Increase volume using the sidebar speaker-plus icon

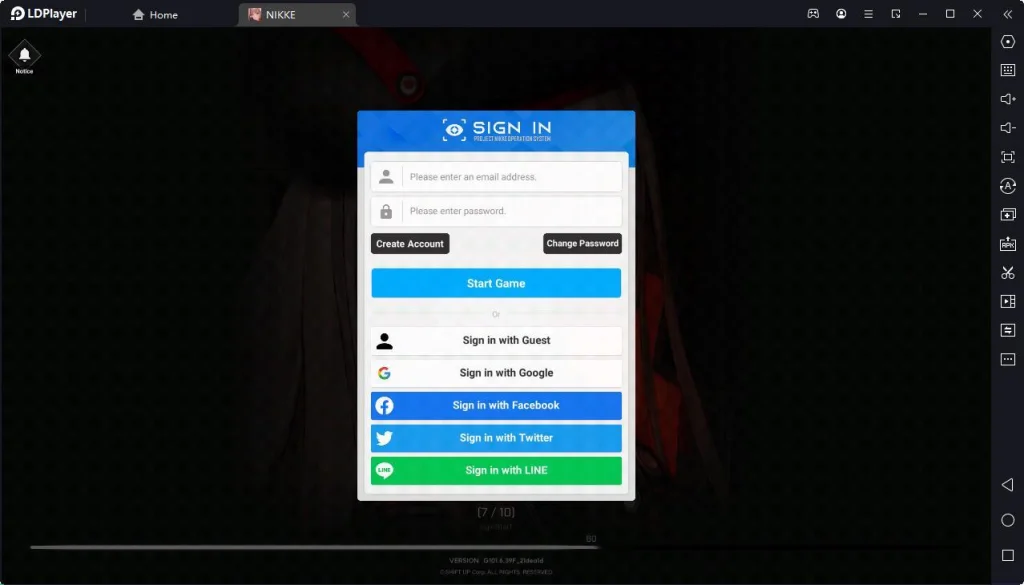tap(1008, 99)
